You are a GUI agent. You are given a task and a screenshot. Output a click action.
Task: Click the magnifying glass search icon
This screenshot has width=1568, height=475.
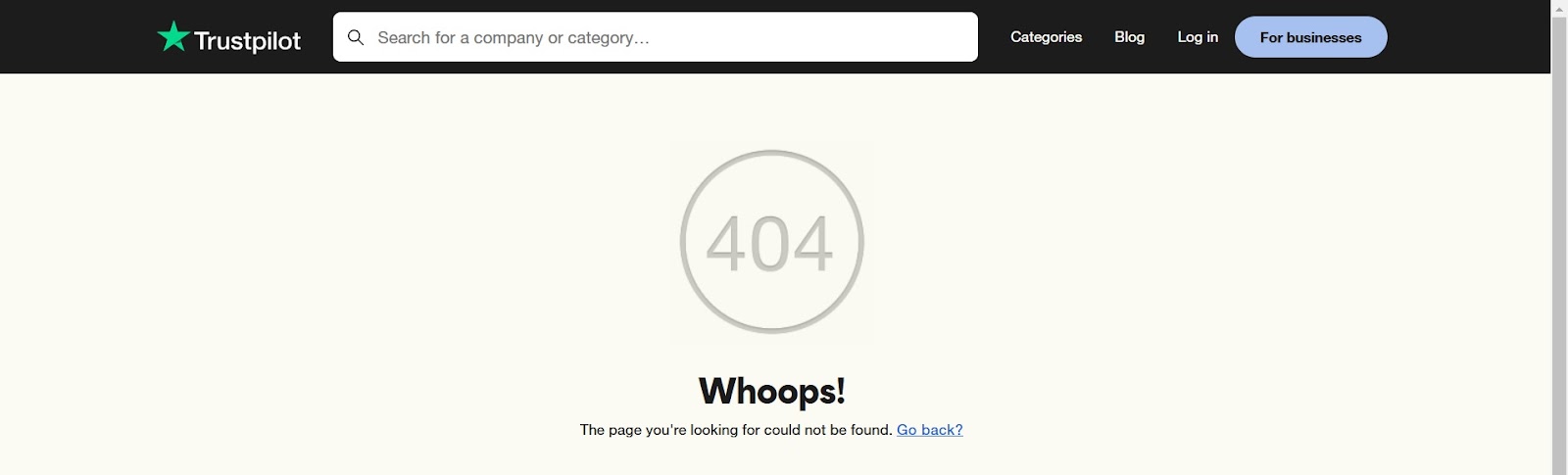[356, 37]
